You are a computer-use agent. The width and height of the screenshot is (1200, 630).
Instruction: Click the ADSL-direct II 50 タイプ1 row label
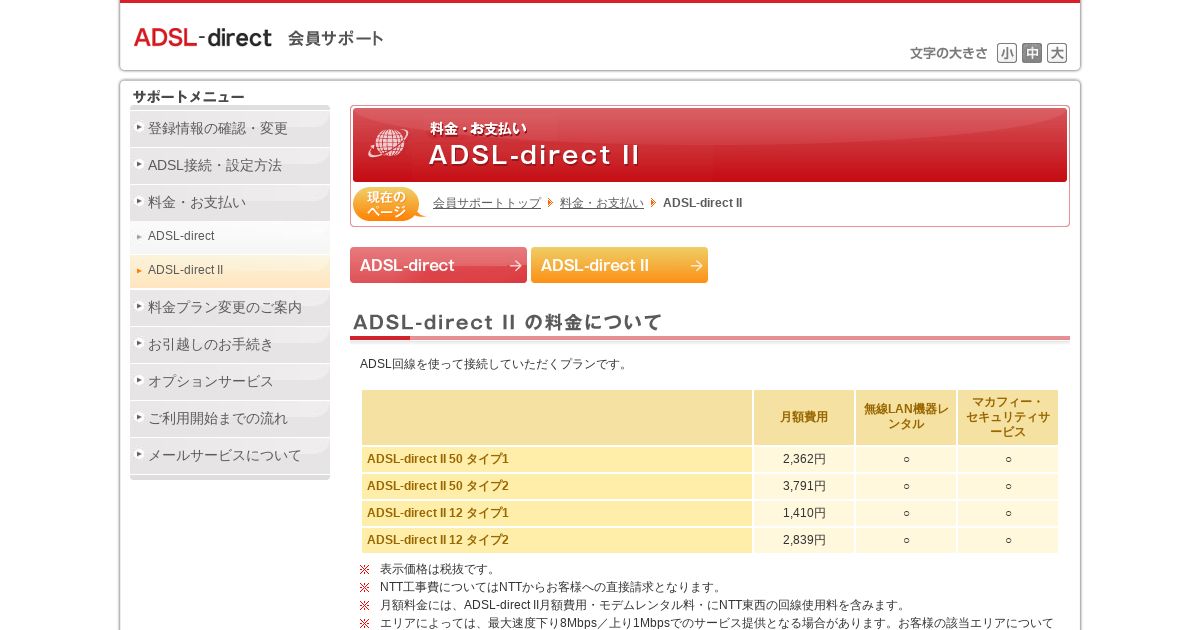coord(557,459)
